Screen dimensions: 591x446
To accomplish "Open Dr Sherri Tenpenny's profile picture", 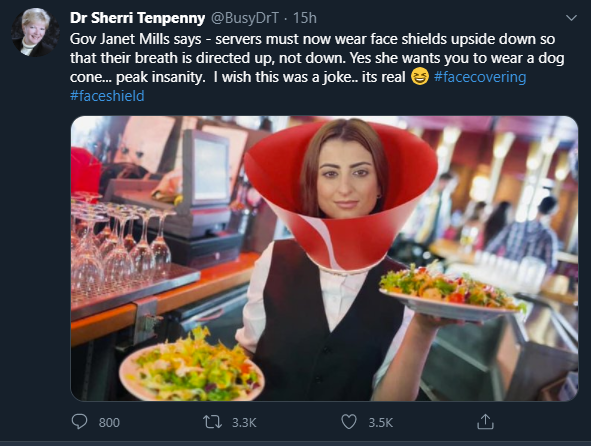I will 35,32.
